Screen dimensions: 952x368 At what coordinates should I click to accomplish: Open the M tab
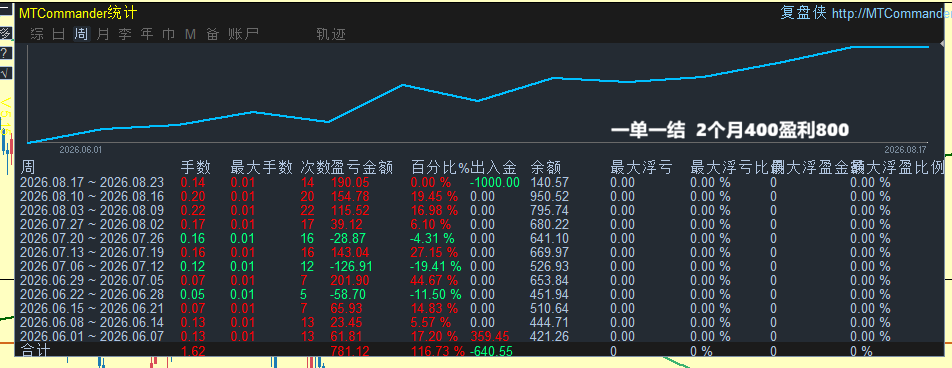tap(190, 35)
